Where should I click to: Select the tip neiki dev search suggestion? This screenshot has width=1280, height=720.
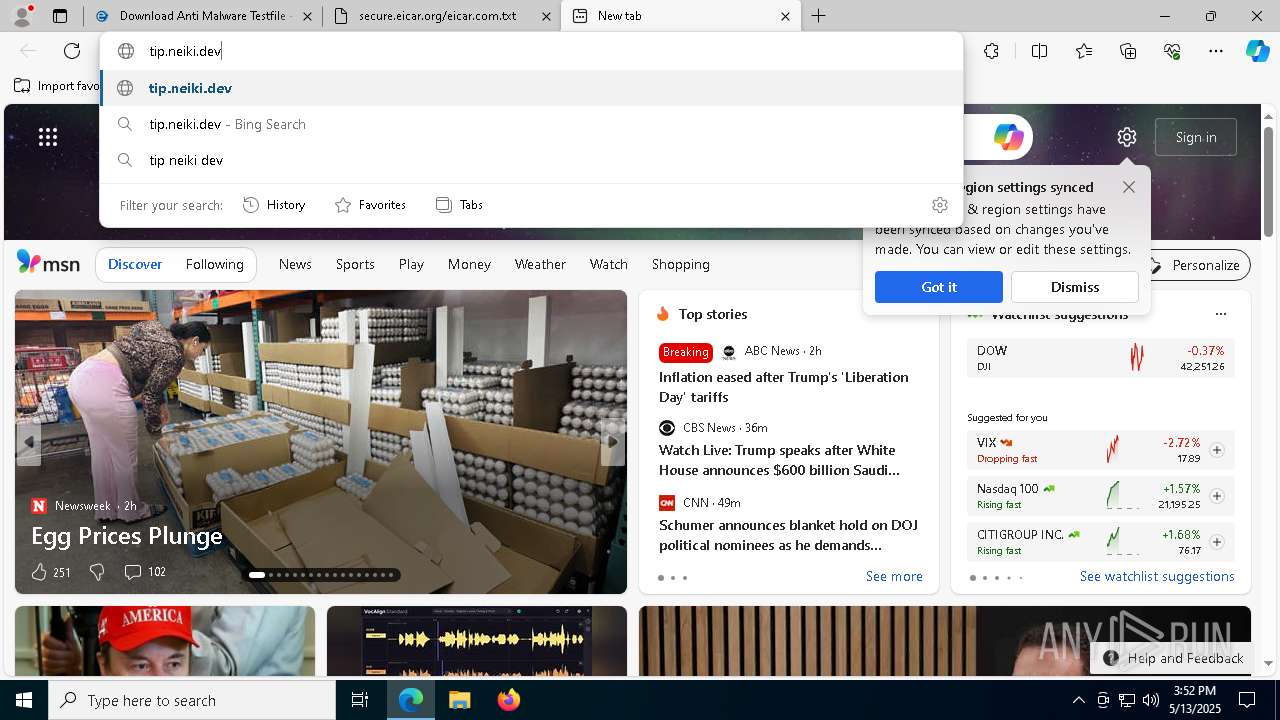(x=532, y=160)
